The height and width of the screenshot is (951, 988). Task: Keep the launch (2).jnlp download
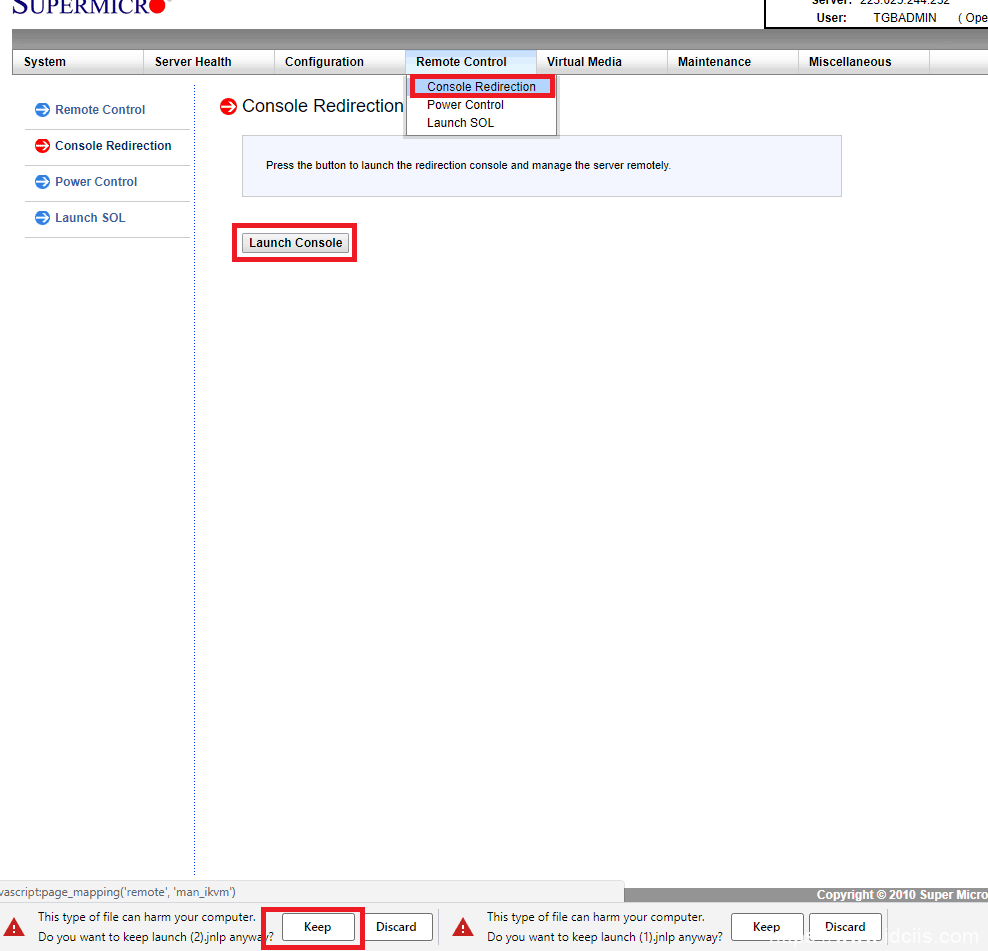[317, 927]
